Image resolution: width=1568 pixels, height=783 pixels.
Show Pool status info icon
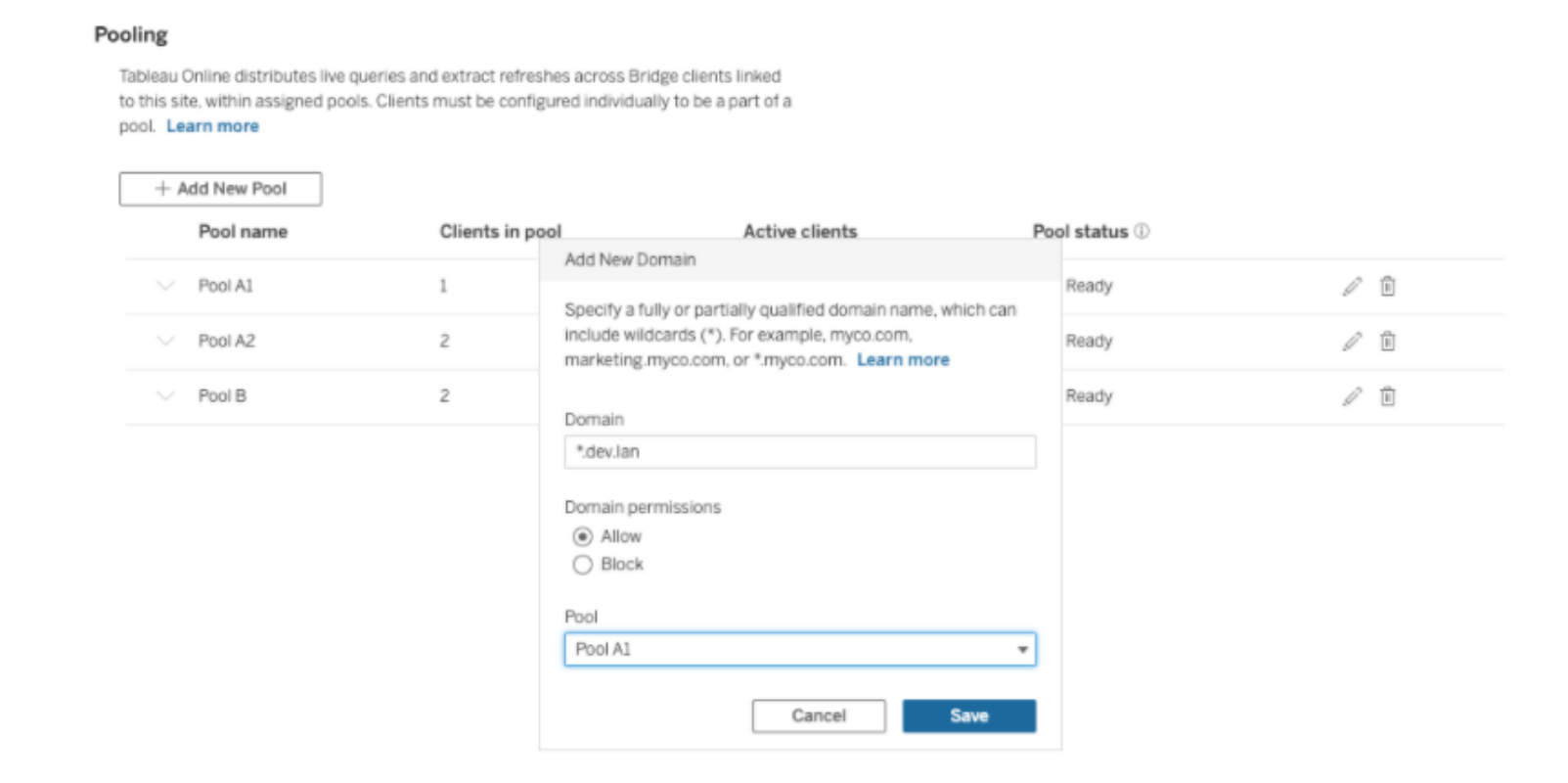(x=1142, y=231)
